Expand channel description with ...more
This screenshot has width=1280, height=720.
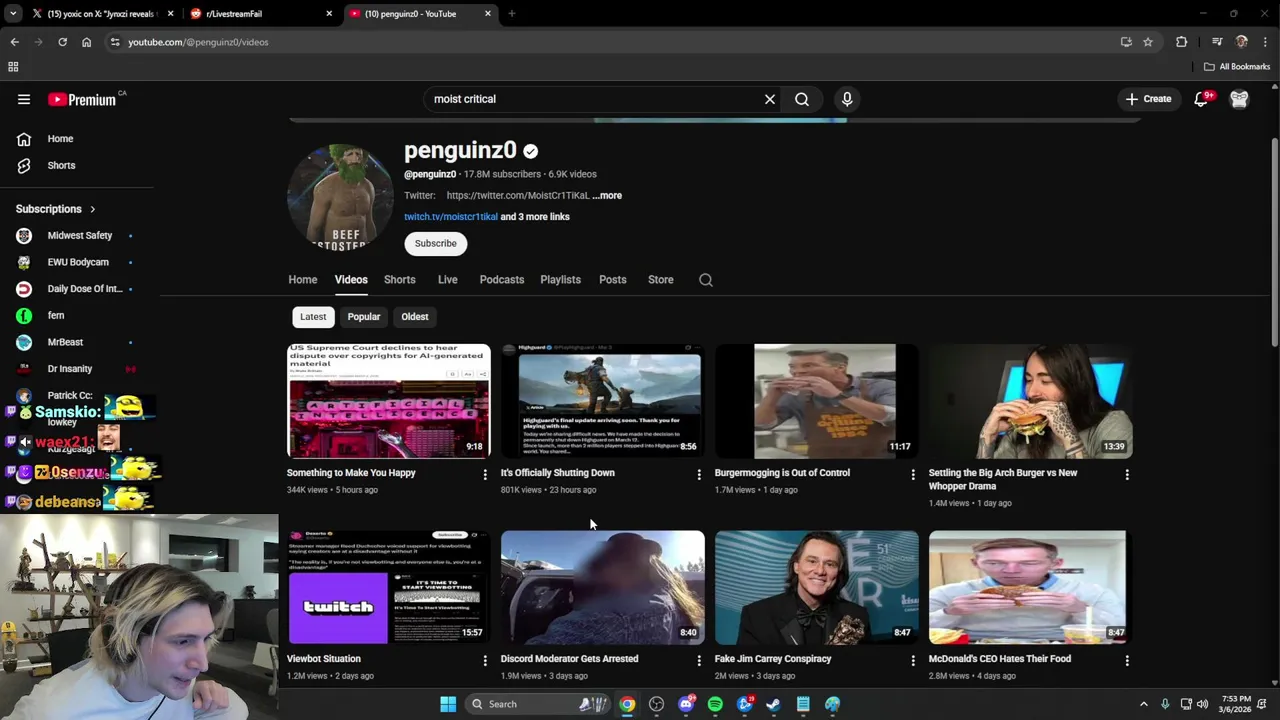click(x=607, y=196)
